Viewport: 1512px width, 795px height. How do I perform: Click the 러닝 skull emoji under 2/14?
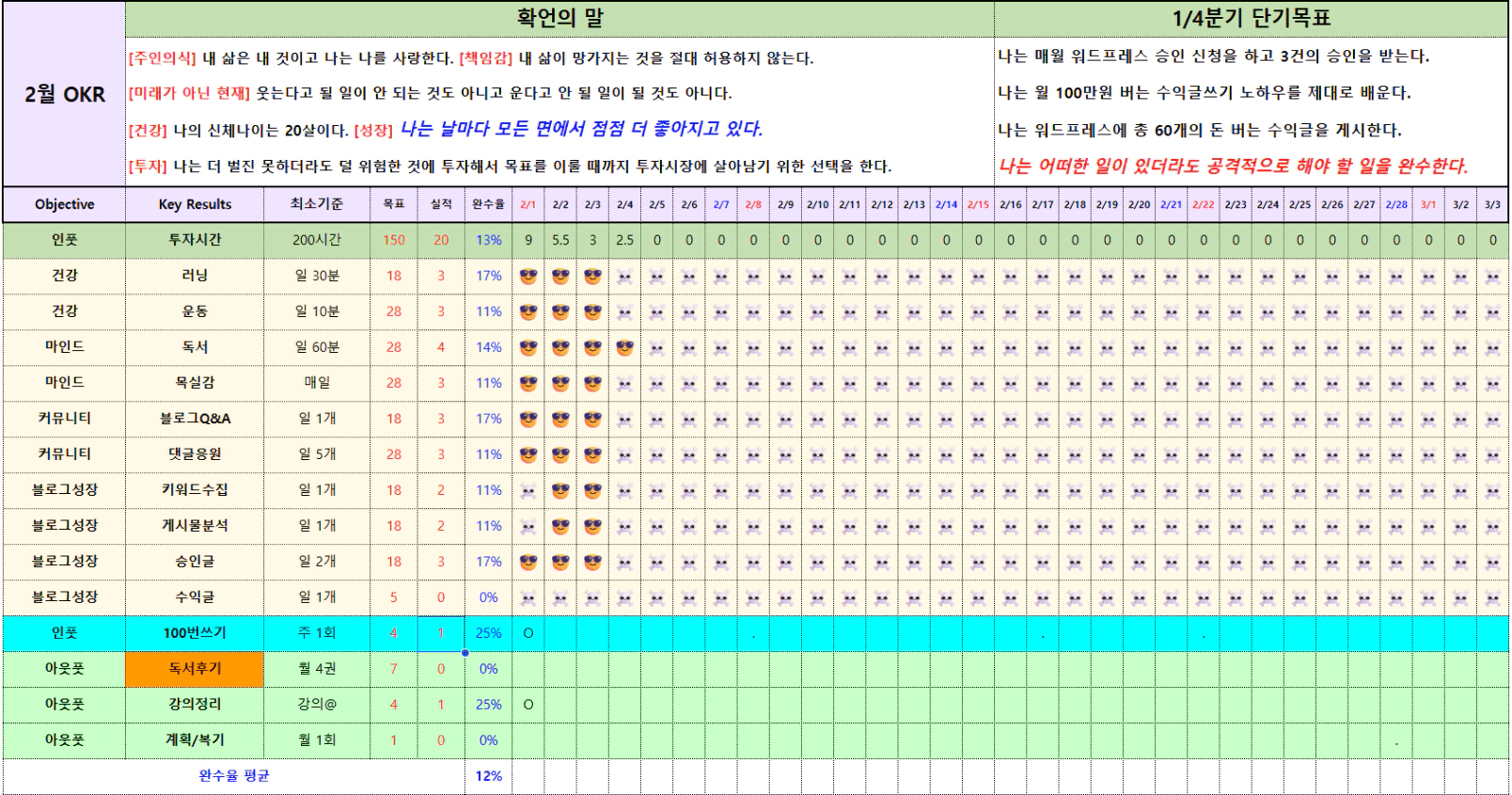click(x=946, y=277)
